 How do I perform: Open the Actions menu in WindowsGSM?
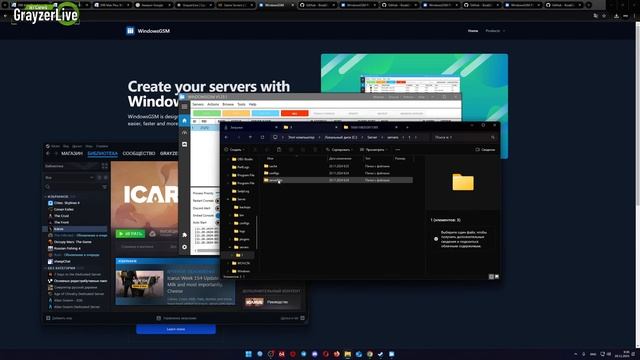click(213, 104)
